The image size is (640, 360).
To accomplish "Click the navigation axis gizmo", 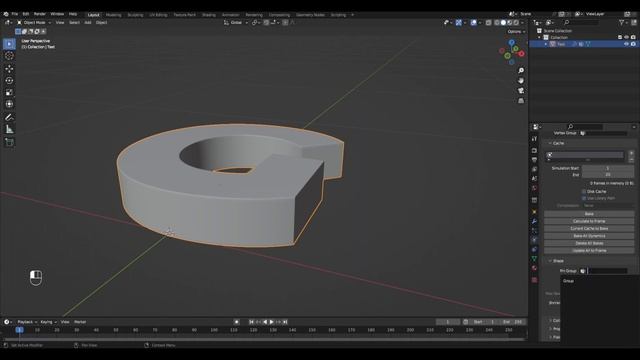I will (x=511, y=52).
